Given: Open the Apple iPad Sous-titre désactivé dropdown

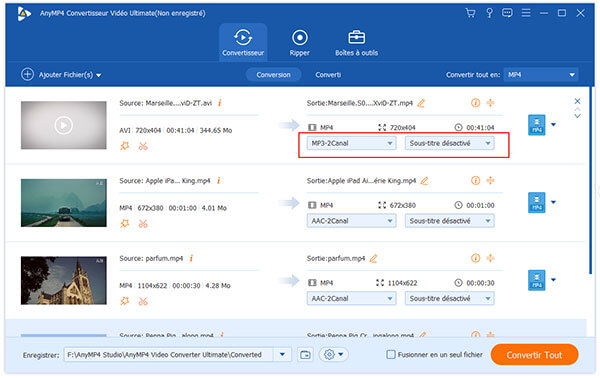Looking at the screenshot, I should pyautogui.click(x=449, y=221).
